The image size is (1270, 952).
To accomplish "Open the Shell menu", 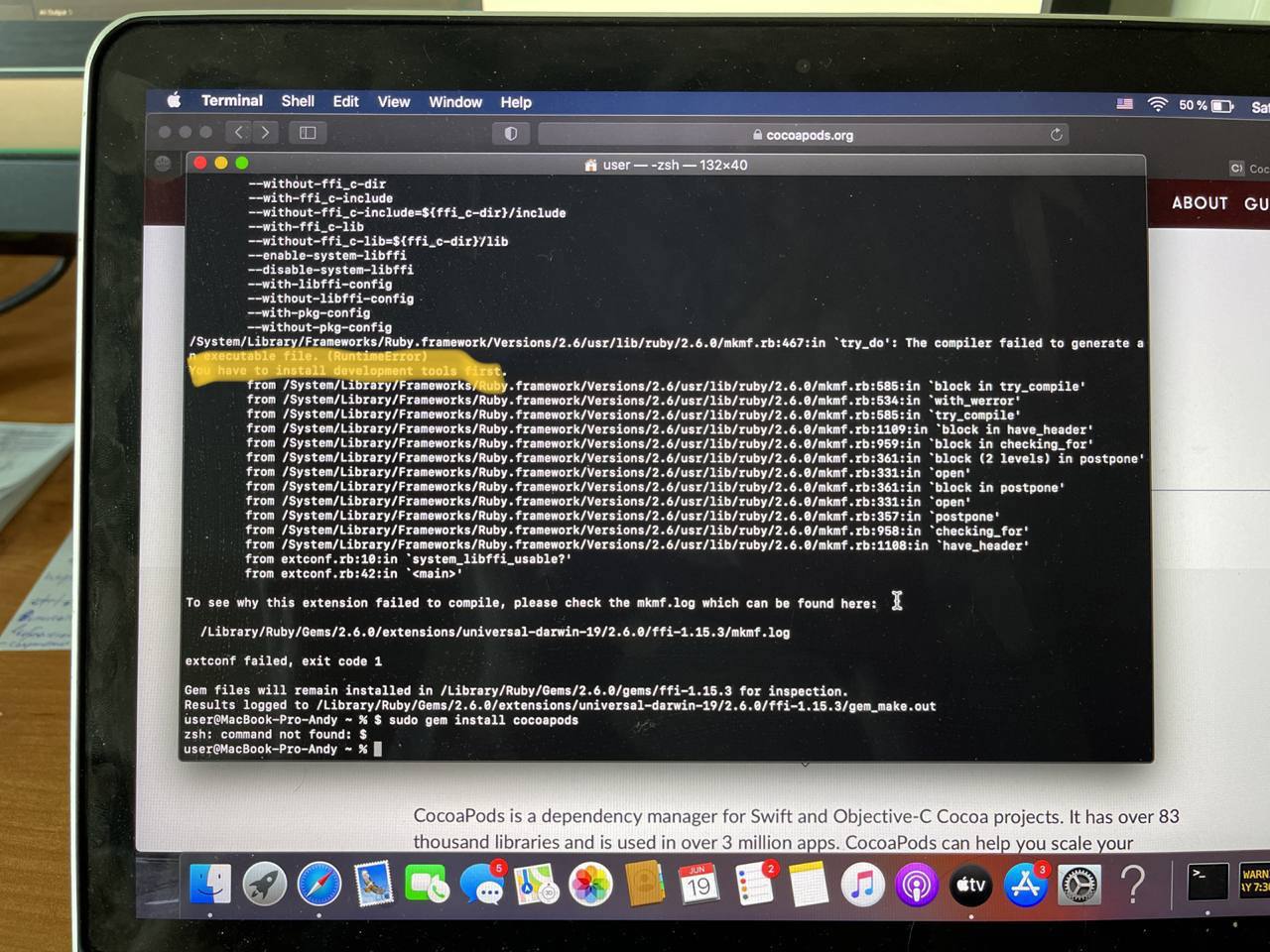I will (298, 101).
